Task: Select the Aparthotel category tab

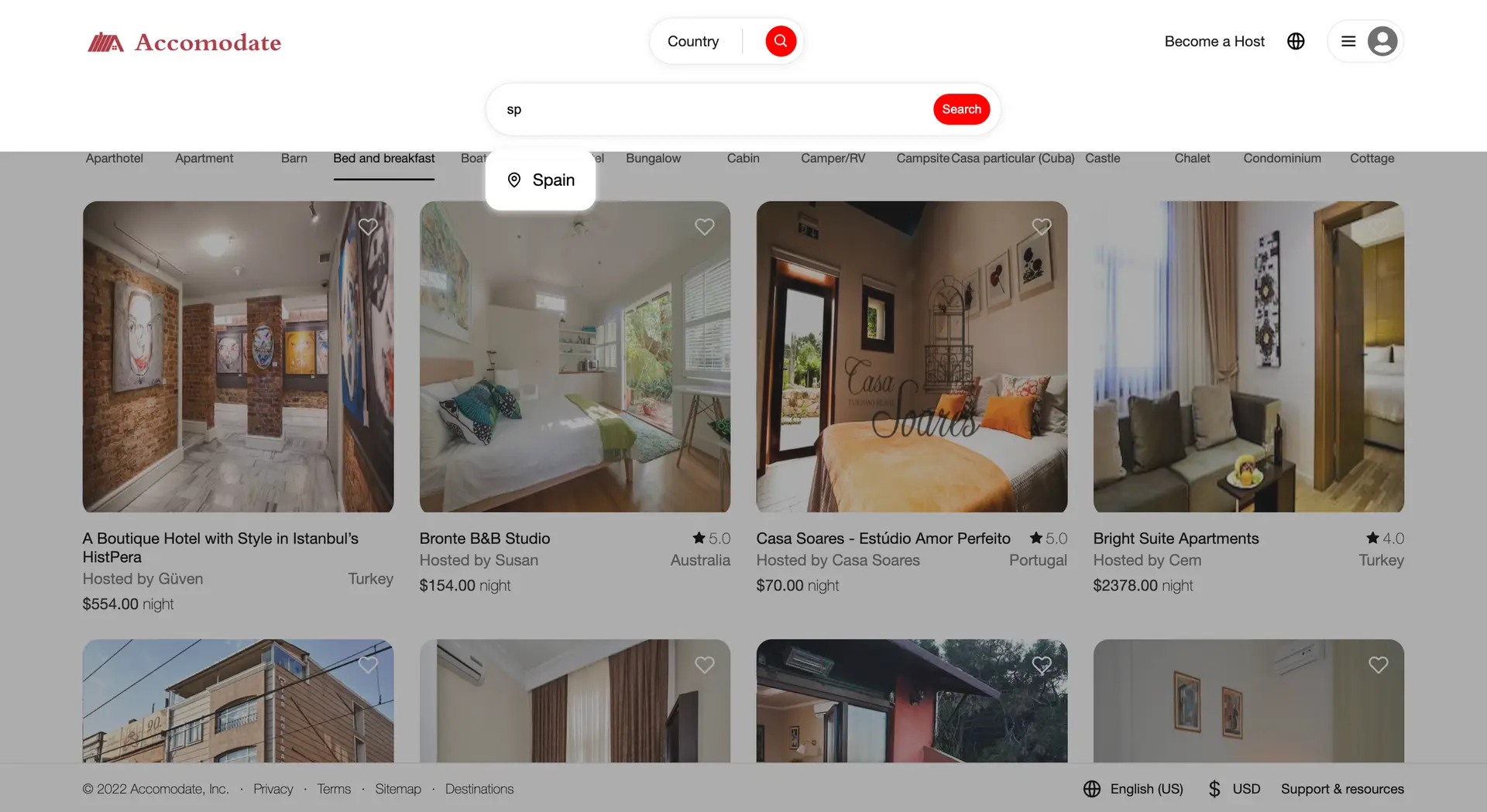Action: 115,158
